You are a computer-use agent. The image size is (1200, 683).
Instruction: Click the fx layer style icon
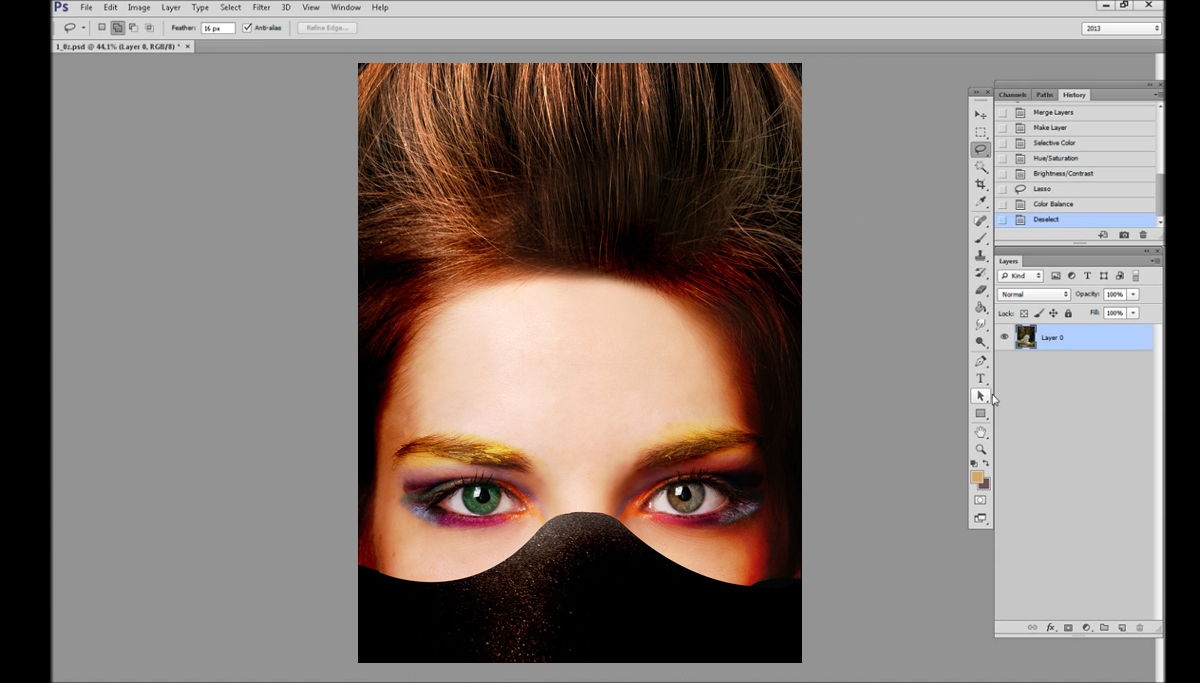coord(1050,628)
